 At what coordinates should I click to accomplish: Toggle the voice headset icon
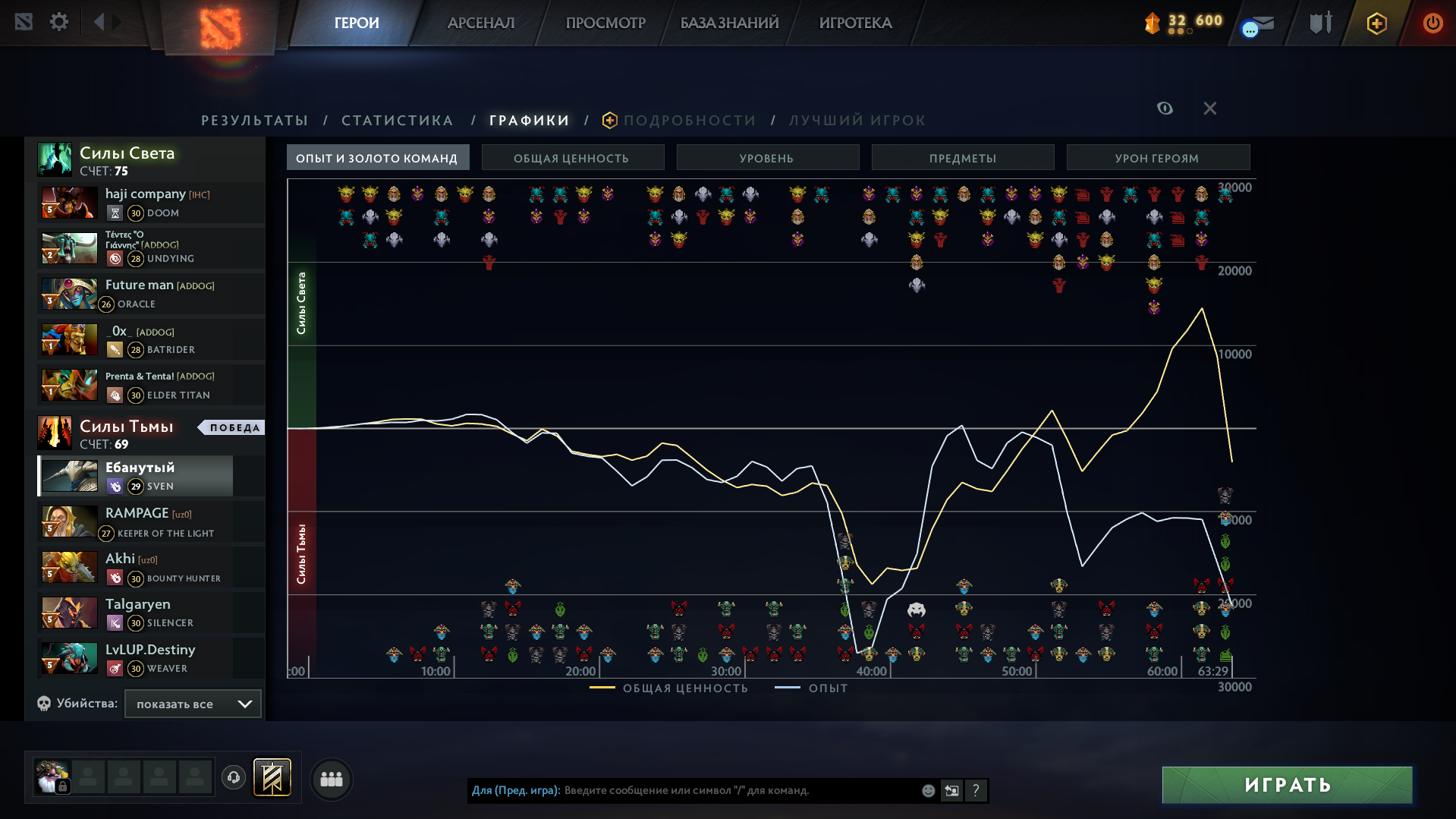click(234, 777)
